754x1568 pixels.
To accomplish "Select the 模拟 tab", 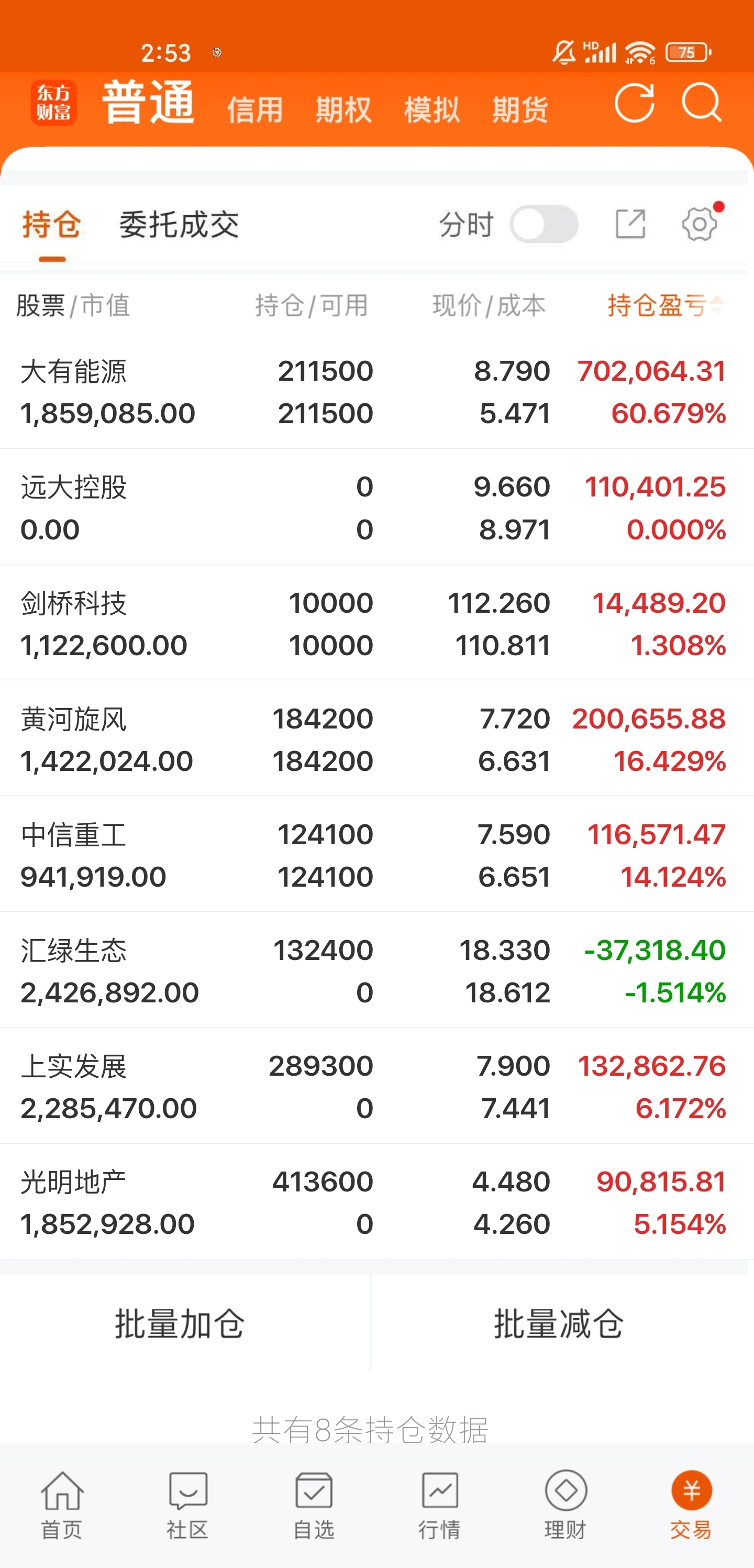I will 432,110.
